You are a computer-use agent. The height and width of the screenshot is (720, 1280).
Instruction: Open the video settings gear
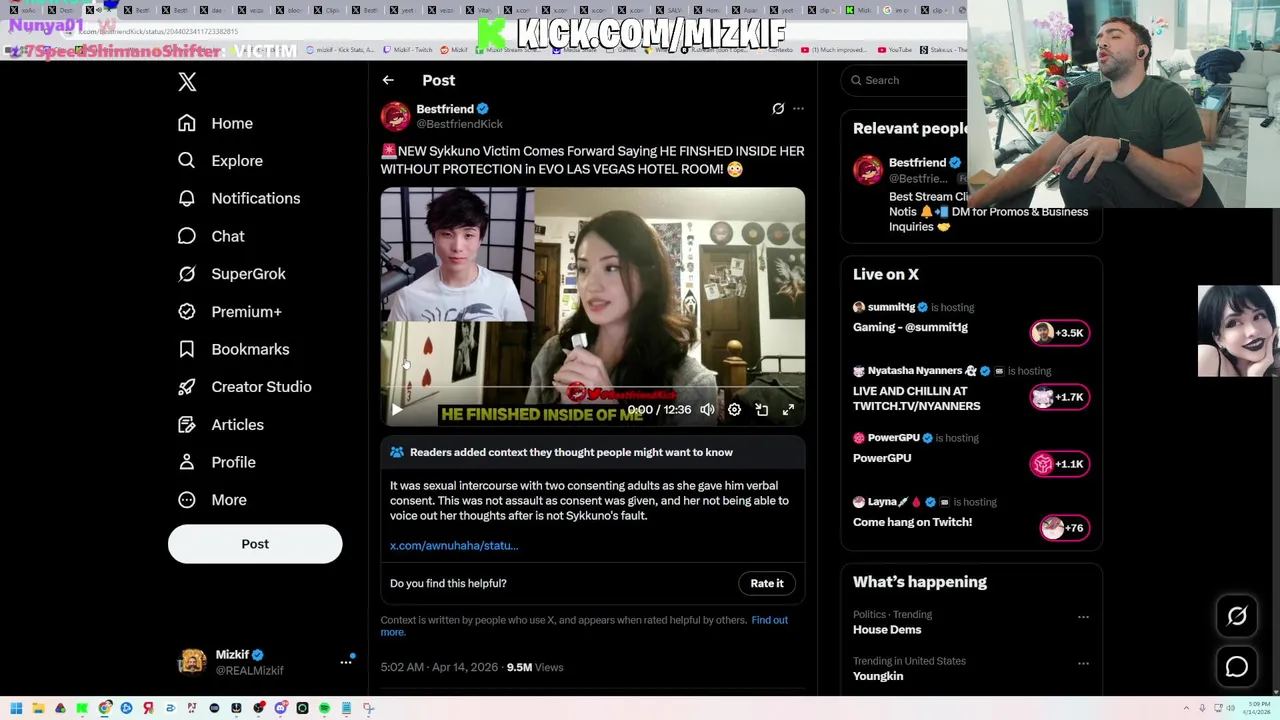[734, 409]
